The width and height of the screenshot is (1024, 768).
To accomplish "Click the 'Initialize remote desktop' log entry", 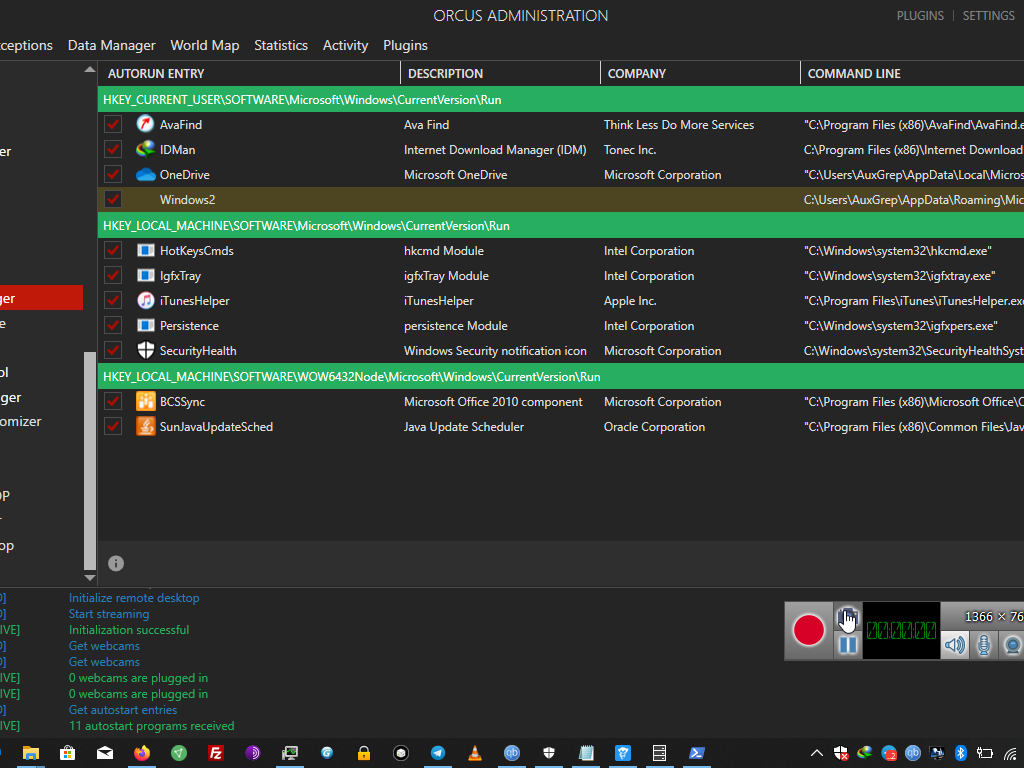I will coord(134,598).
